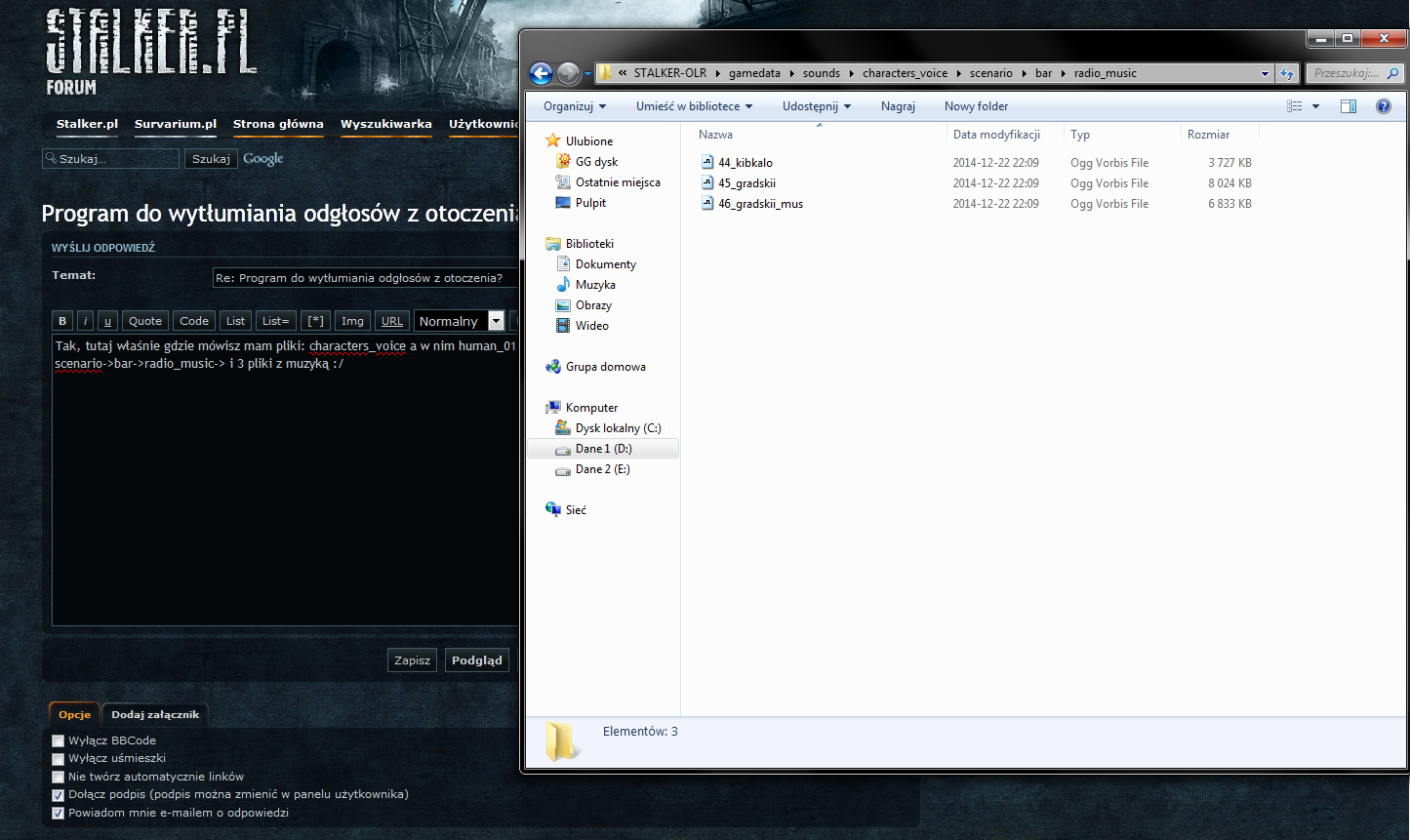Open the Organizuj dropdown menu
Image resolution: width=1410 pixels, height=840 pixels.
[575, 106]
